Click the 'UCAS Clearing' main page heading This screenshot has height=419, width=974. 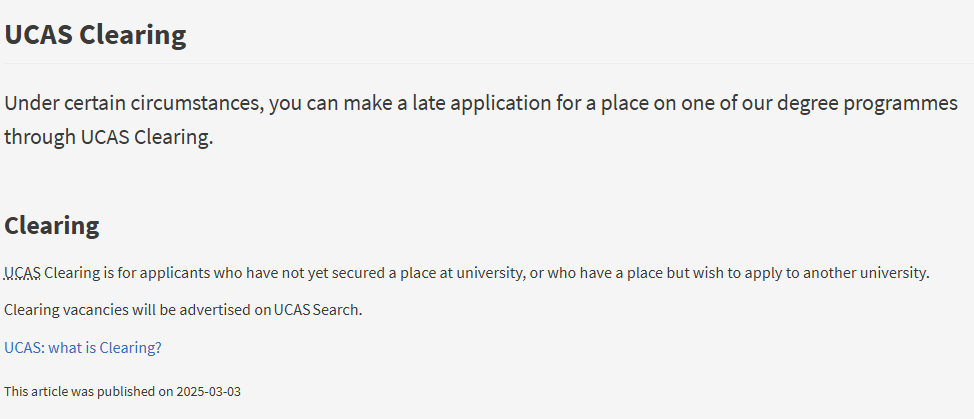pos(95,35)
